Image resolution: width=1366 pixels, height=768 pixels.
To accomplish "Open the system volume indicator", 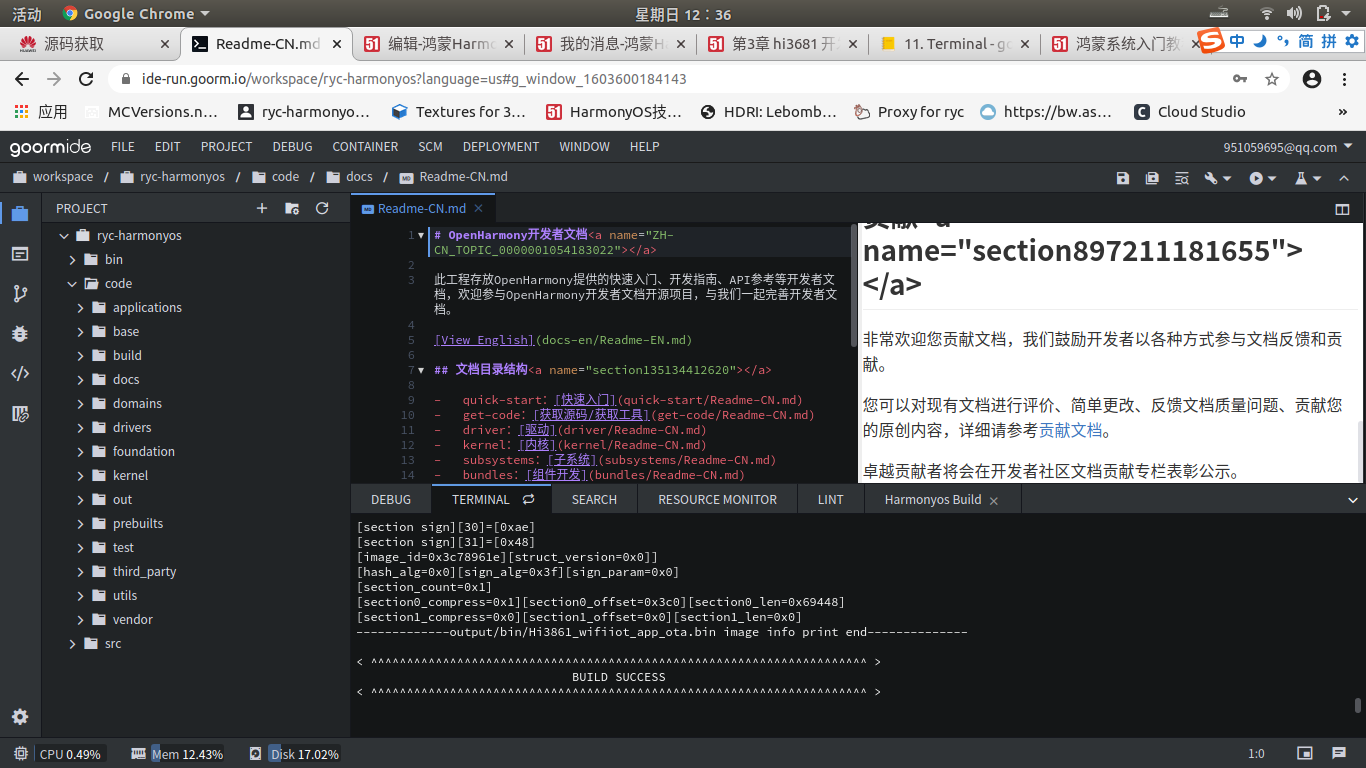I will tap(1294, 14).
